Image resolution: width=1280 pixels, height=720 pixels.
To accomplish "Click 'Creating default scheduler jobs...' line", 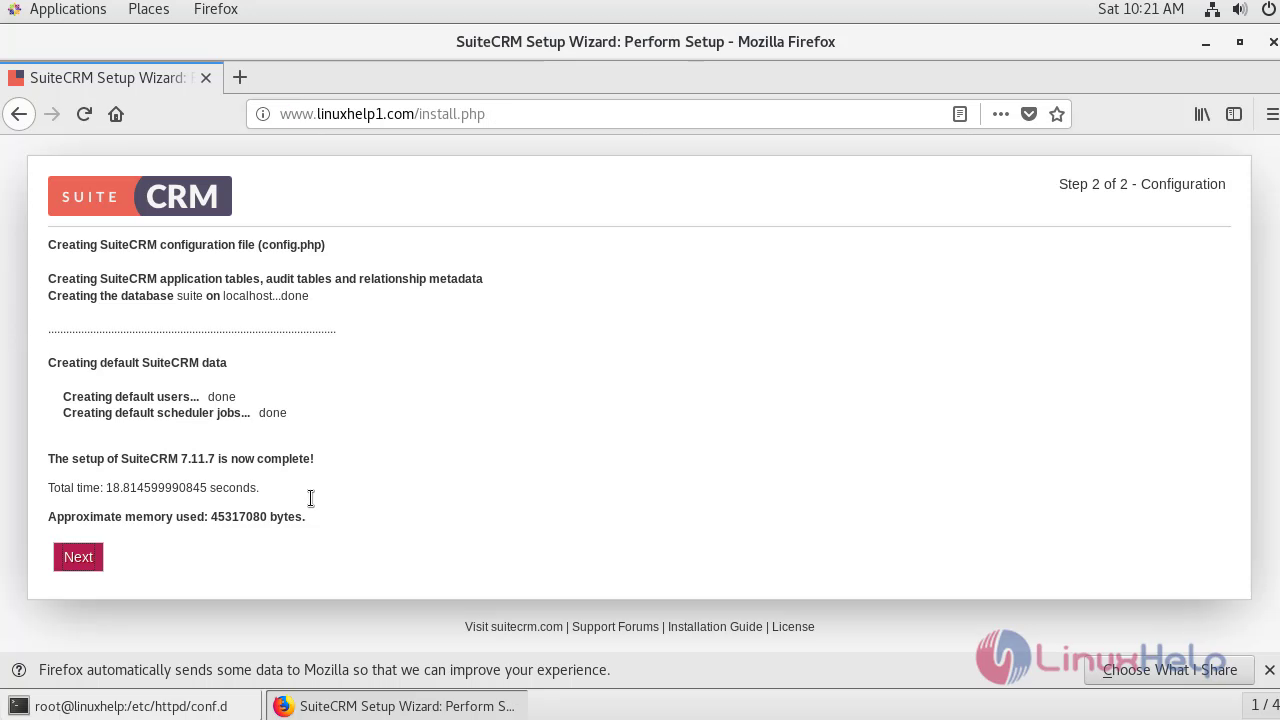I will tap(175, 413).
